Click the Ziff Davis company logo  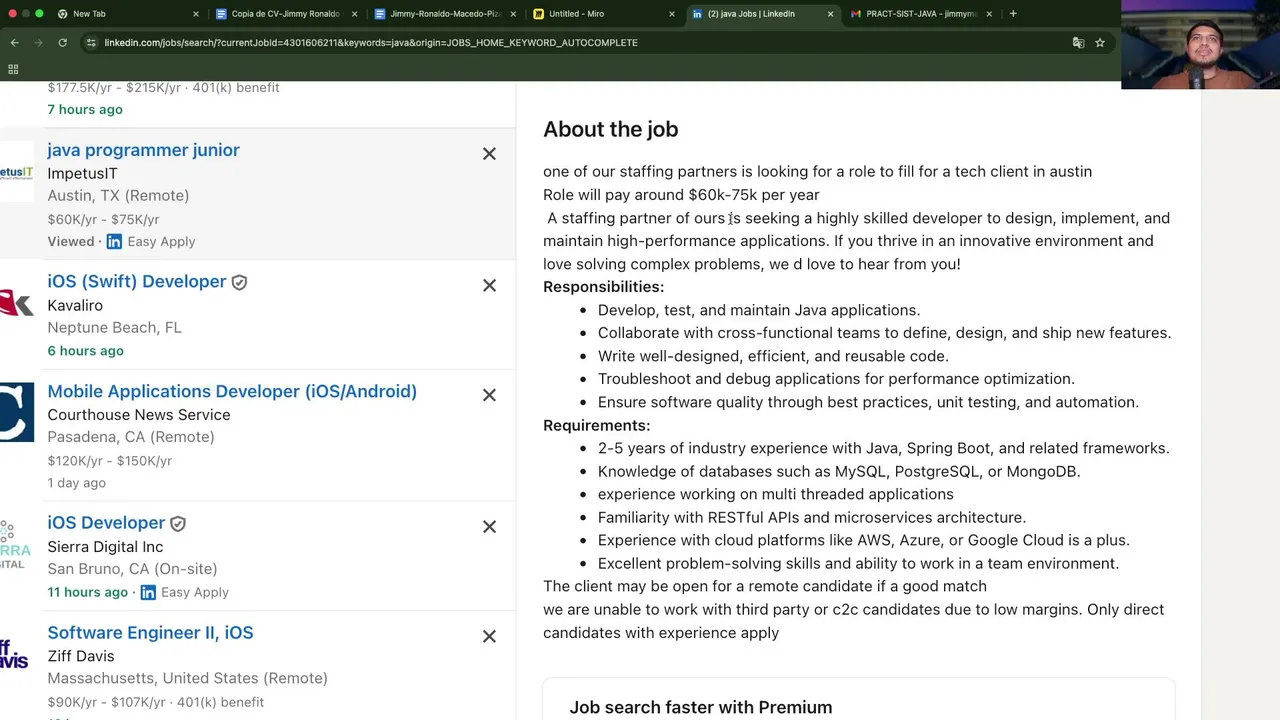(15, 654)
